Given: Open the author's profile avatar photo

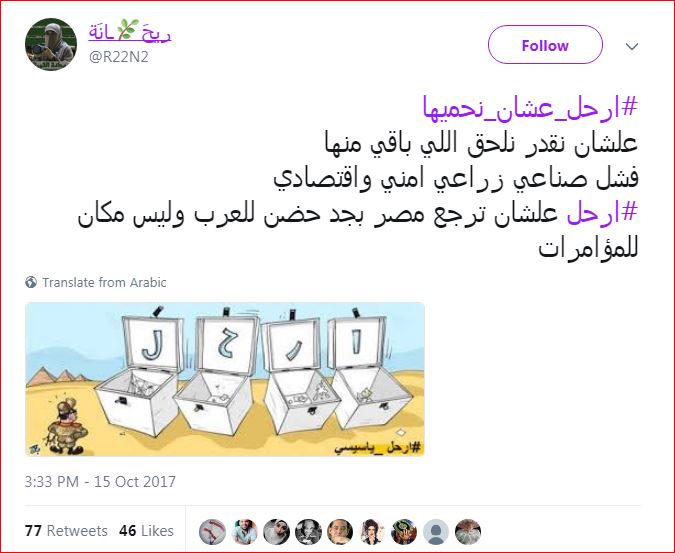Looking at the screenshot, I should tap(51, 44).
